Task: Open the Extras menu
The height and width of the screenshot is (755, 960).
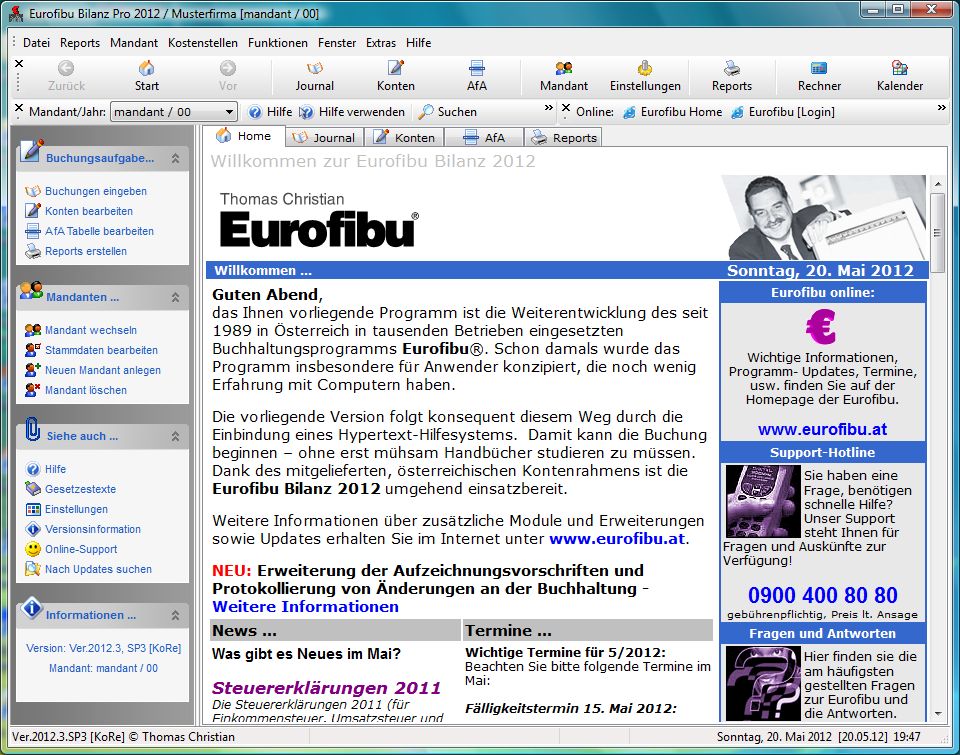Action: pos(381,43)
